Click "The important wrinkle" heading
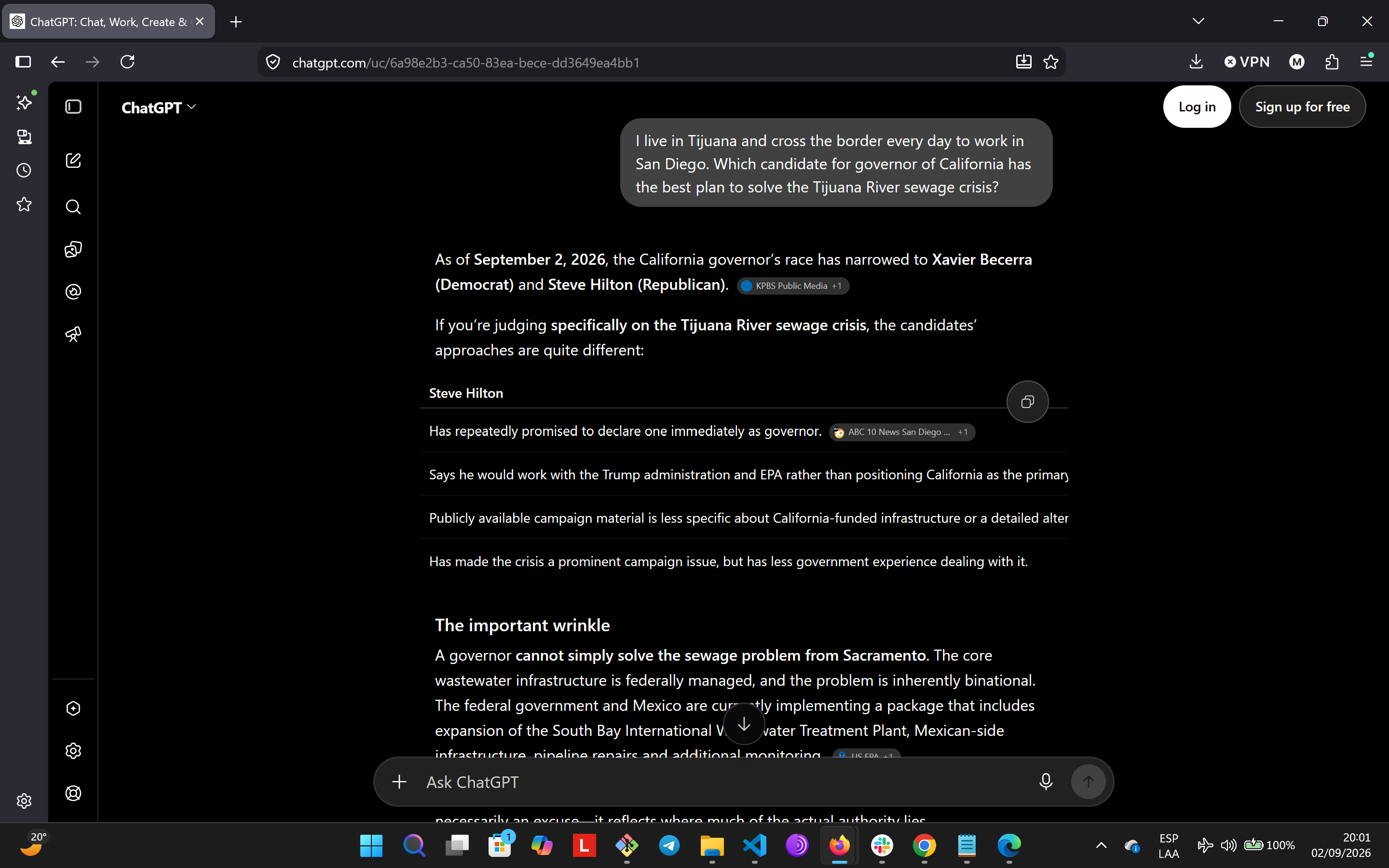Screen dimensions: 1389x868 (522, 625)
